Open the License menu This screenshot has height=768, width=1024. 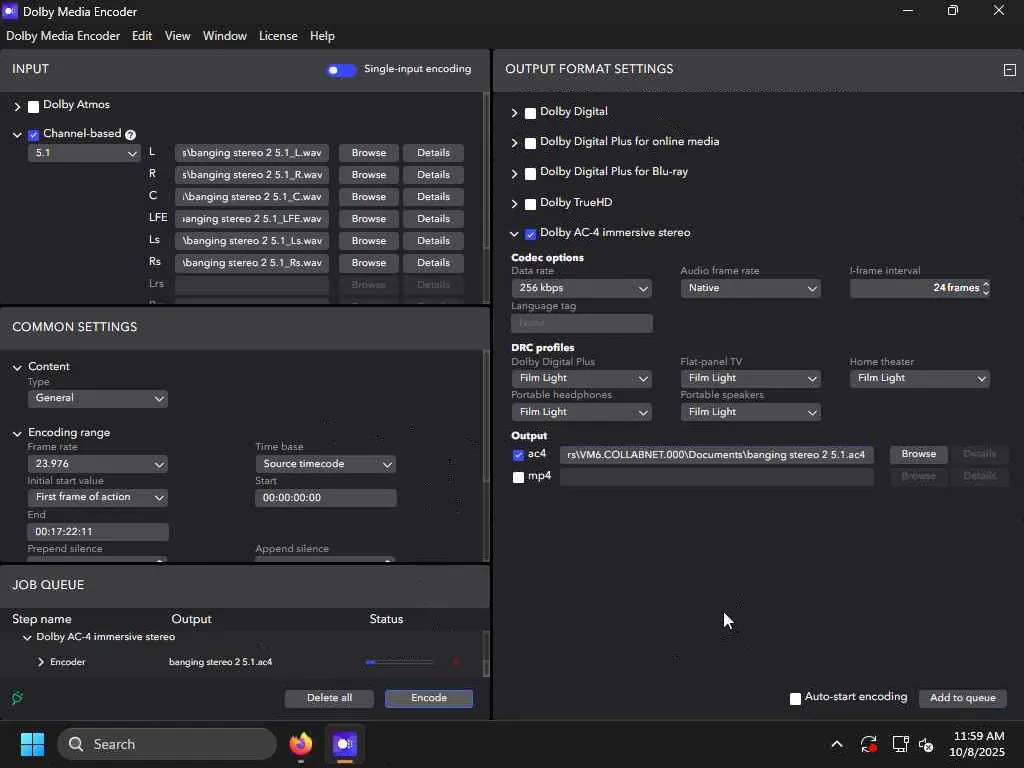point(278,36)
